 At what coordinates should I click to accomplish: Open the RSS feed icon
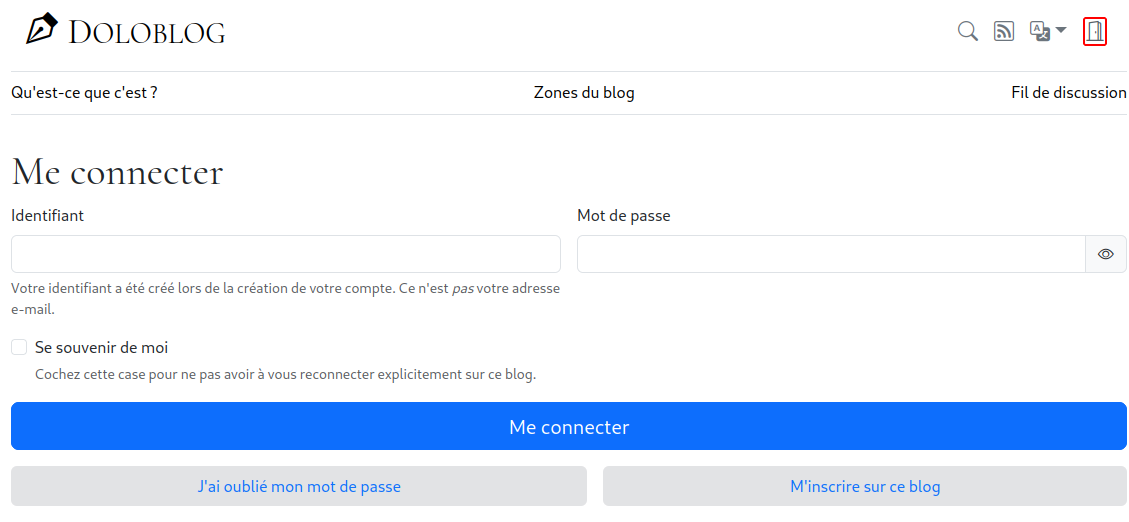pyautogui.click(x=1004, y=31)
